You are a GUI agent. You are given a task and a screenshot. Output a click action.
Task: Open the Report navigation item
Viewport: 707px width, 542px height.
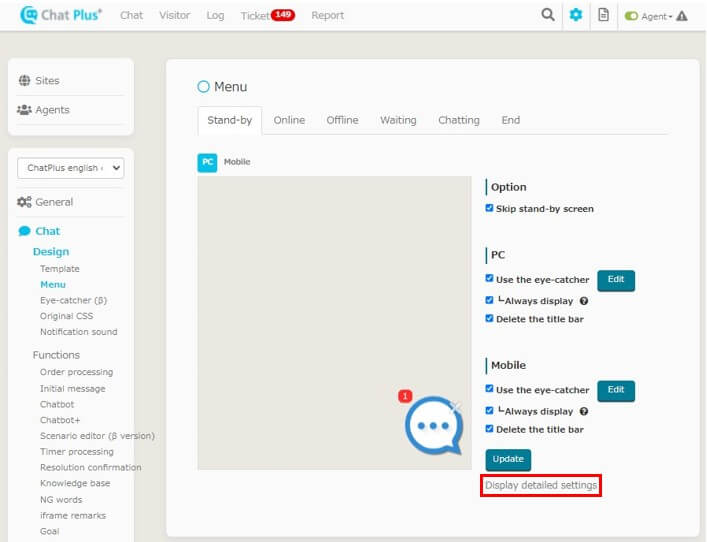pyautogui.click(x=327, y=15)
